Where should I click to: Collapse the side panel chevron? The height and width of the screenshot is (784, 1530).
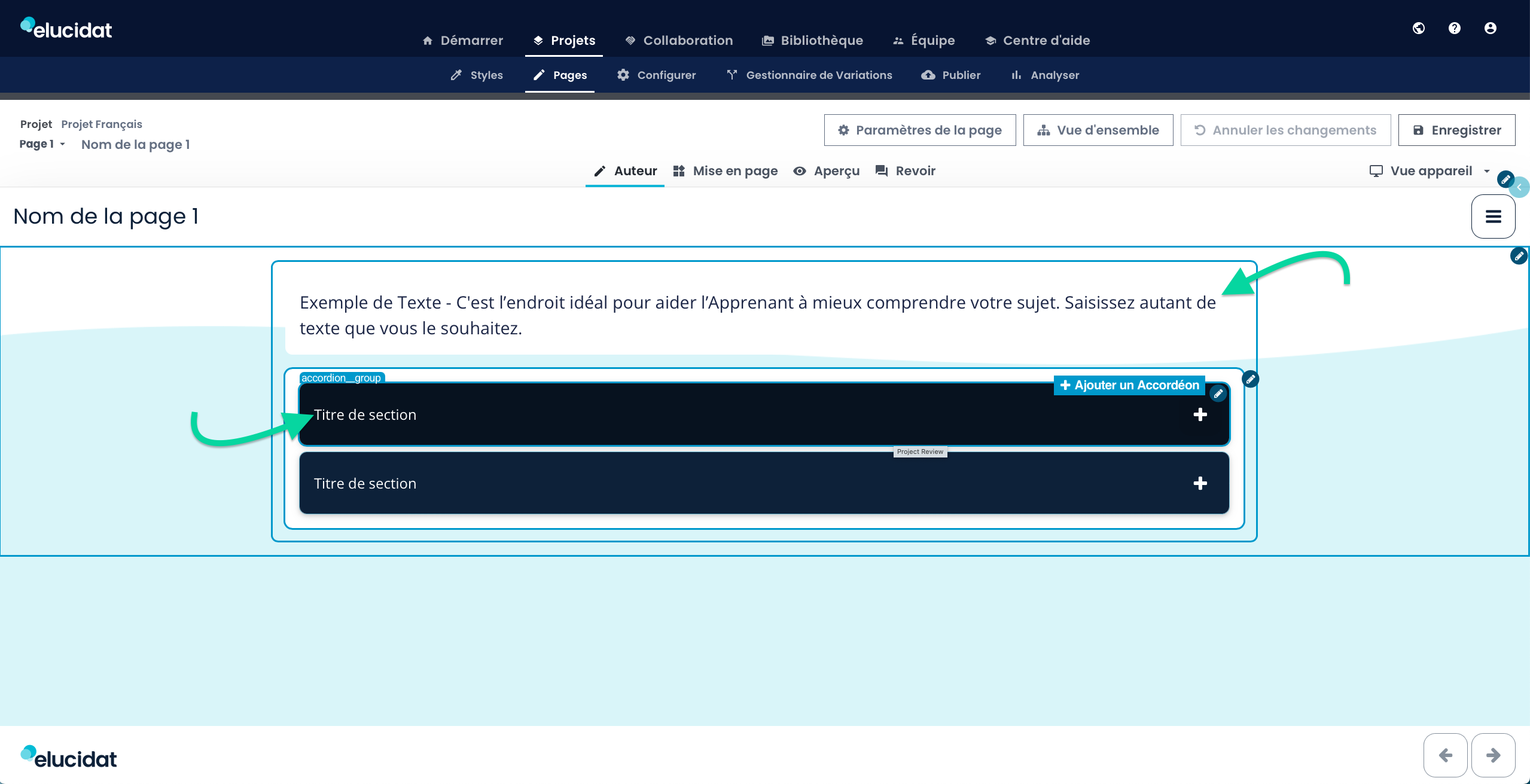1520,188
